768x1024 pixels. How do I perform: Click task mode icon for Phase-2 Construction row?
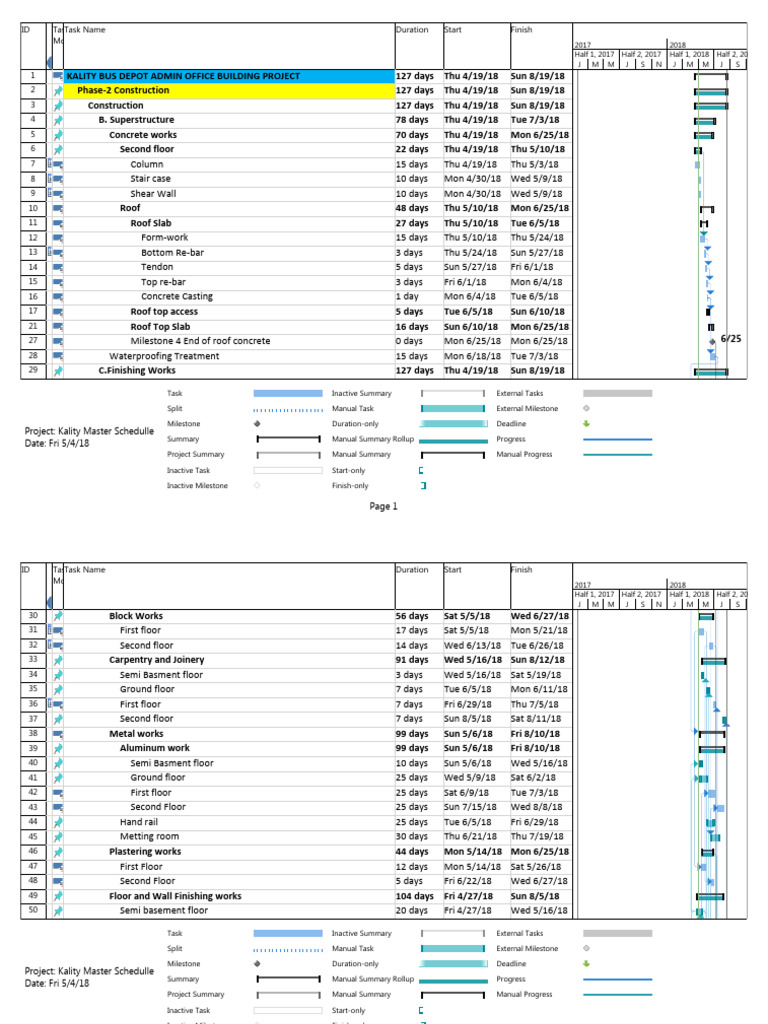[58, 91]
